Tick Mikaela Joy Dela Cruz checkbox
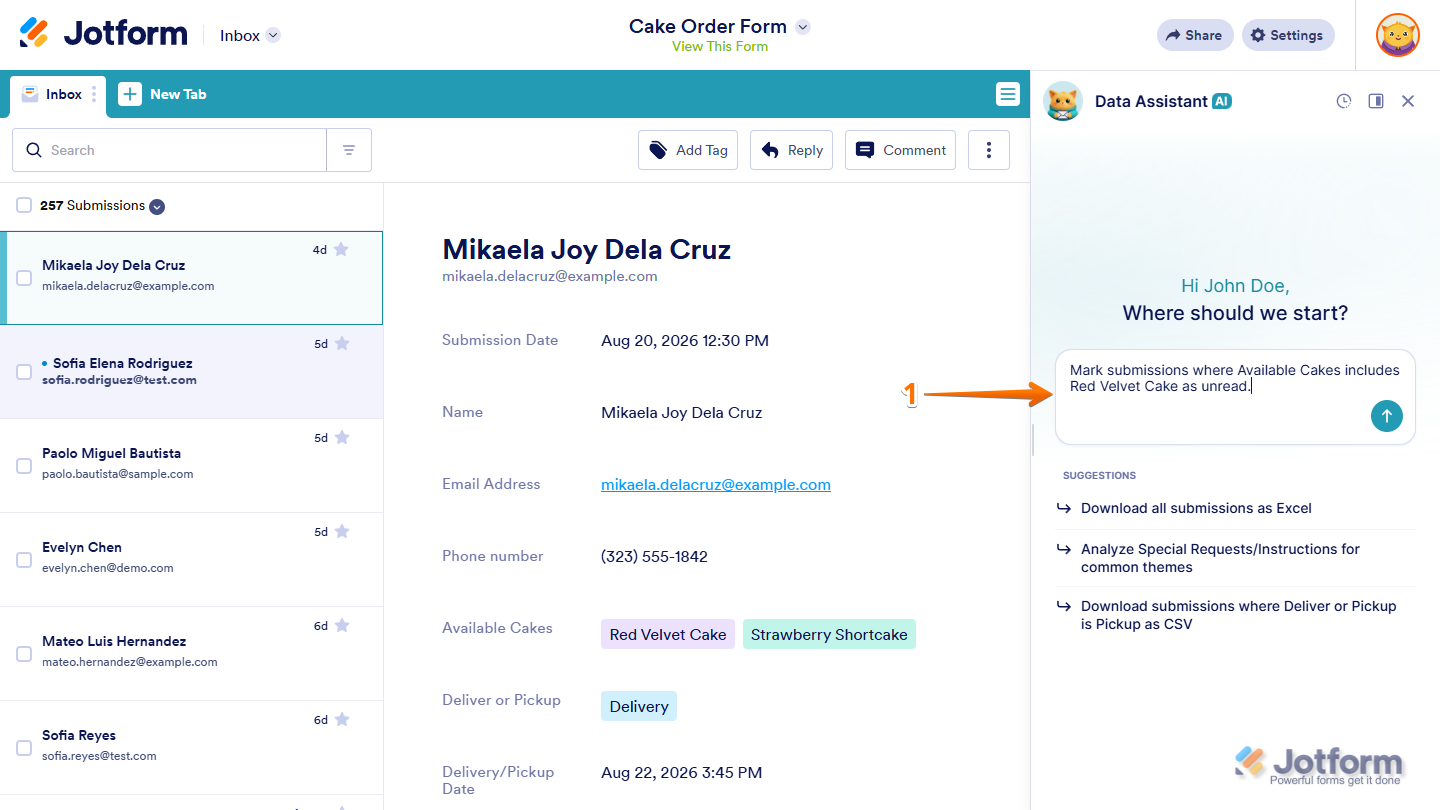This screenshot has height=810, width=1440. (24, 278)
